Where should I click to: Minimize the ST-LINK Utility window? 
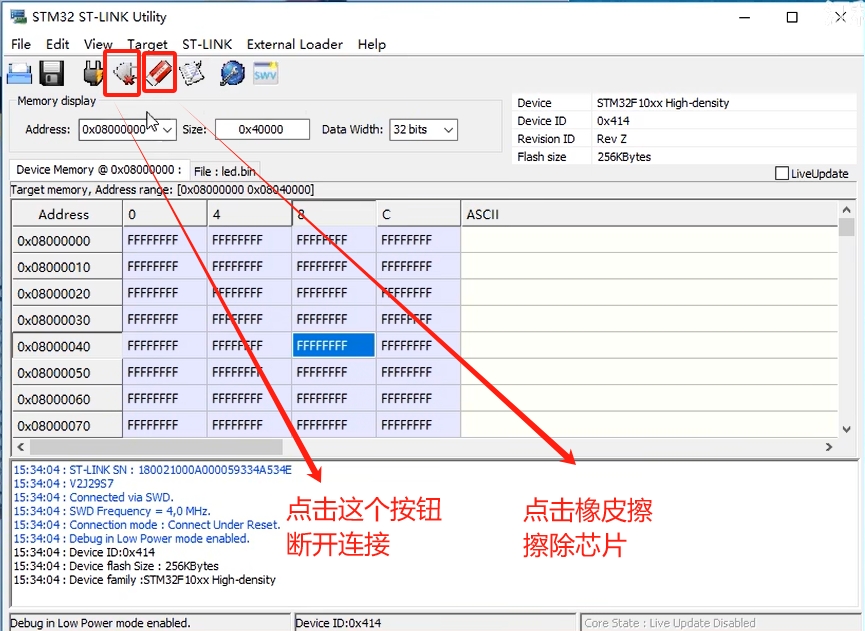point(745,17)
